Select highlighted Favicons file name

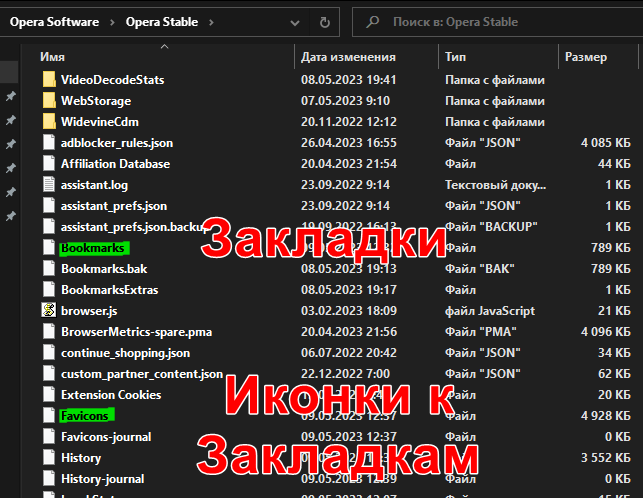(84, 416)
